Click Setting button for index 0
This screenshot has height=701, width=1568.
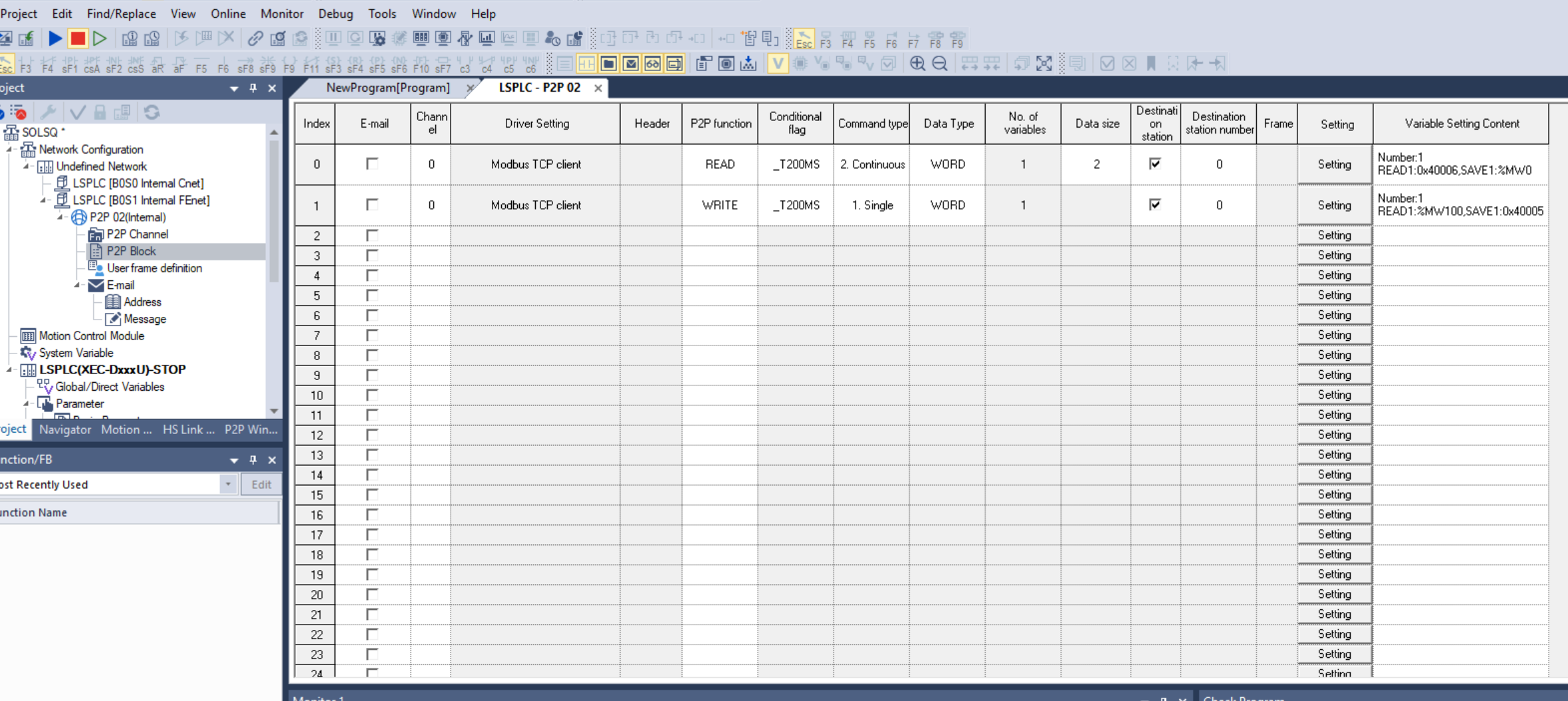pos(1334,164)
